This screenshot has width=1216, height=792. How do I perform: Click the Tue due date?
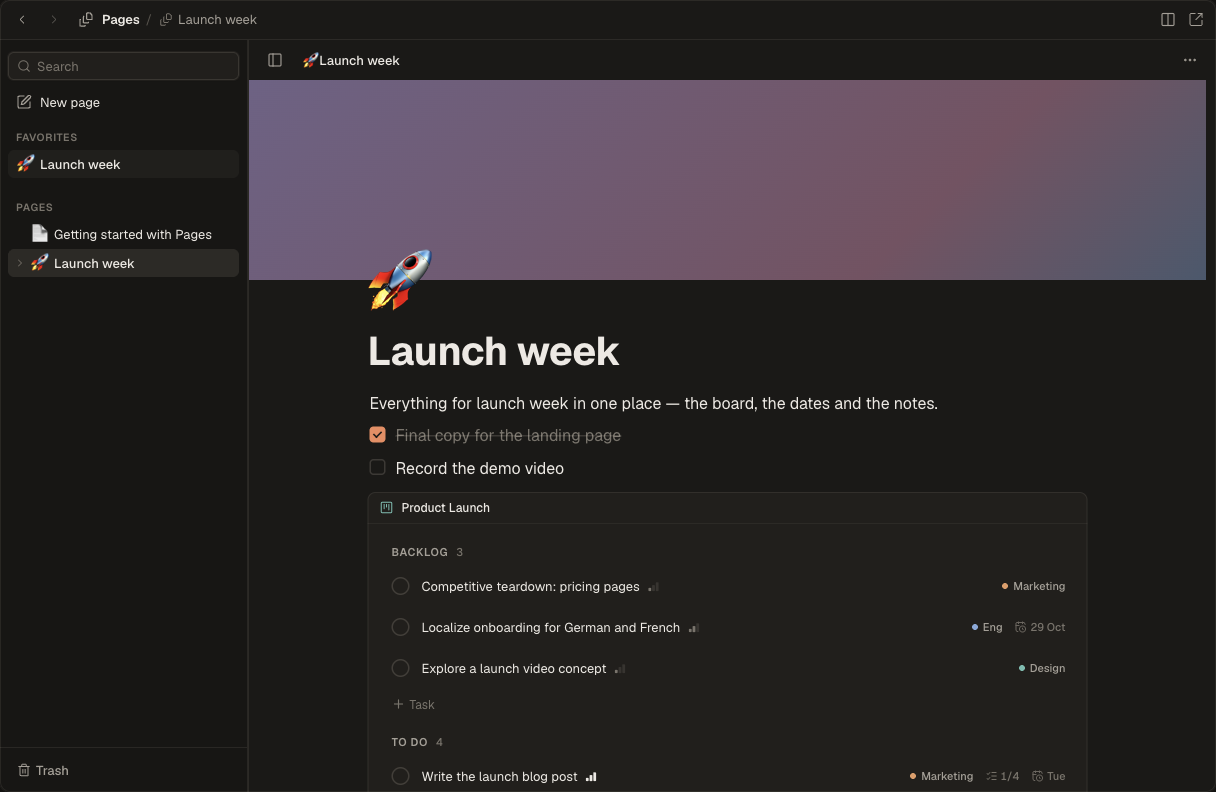[x=1048, y=776]
